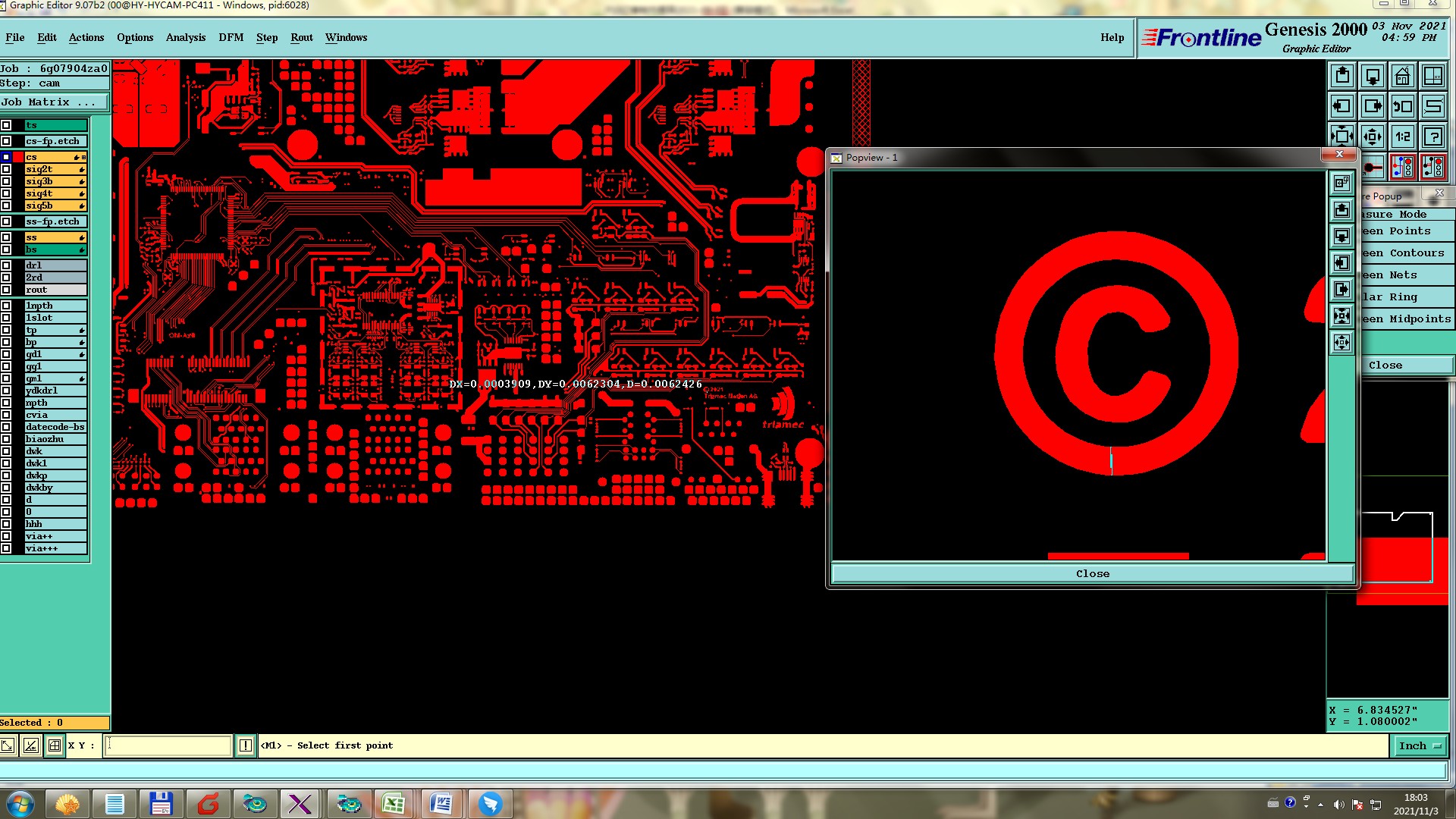Open the Actions menu

(86, 37)
